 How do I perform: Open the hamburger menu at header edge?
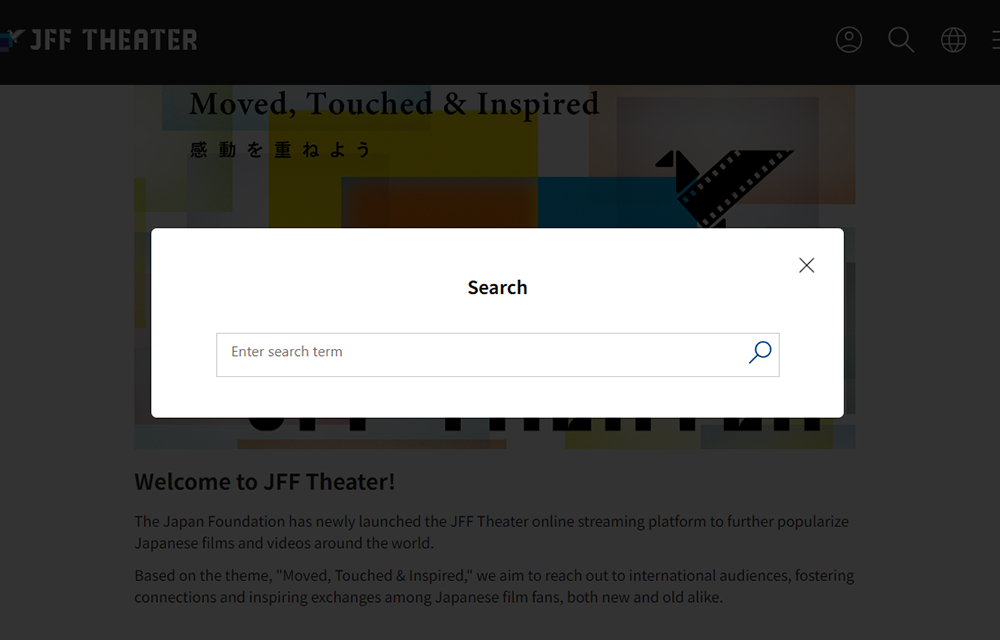click(x=996, y=40)
